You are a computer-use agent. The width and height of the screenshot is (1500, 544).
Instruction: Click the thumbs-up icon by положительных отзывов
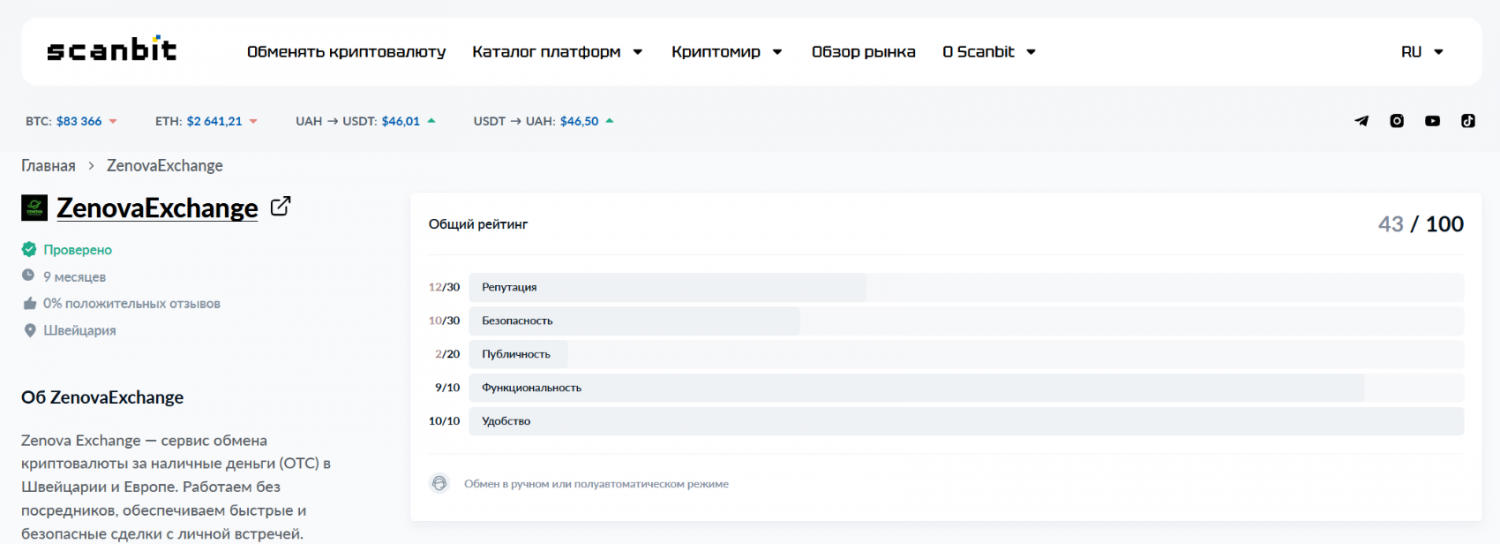[29, 303]
